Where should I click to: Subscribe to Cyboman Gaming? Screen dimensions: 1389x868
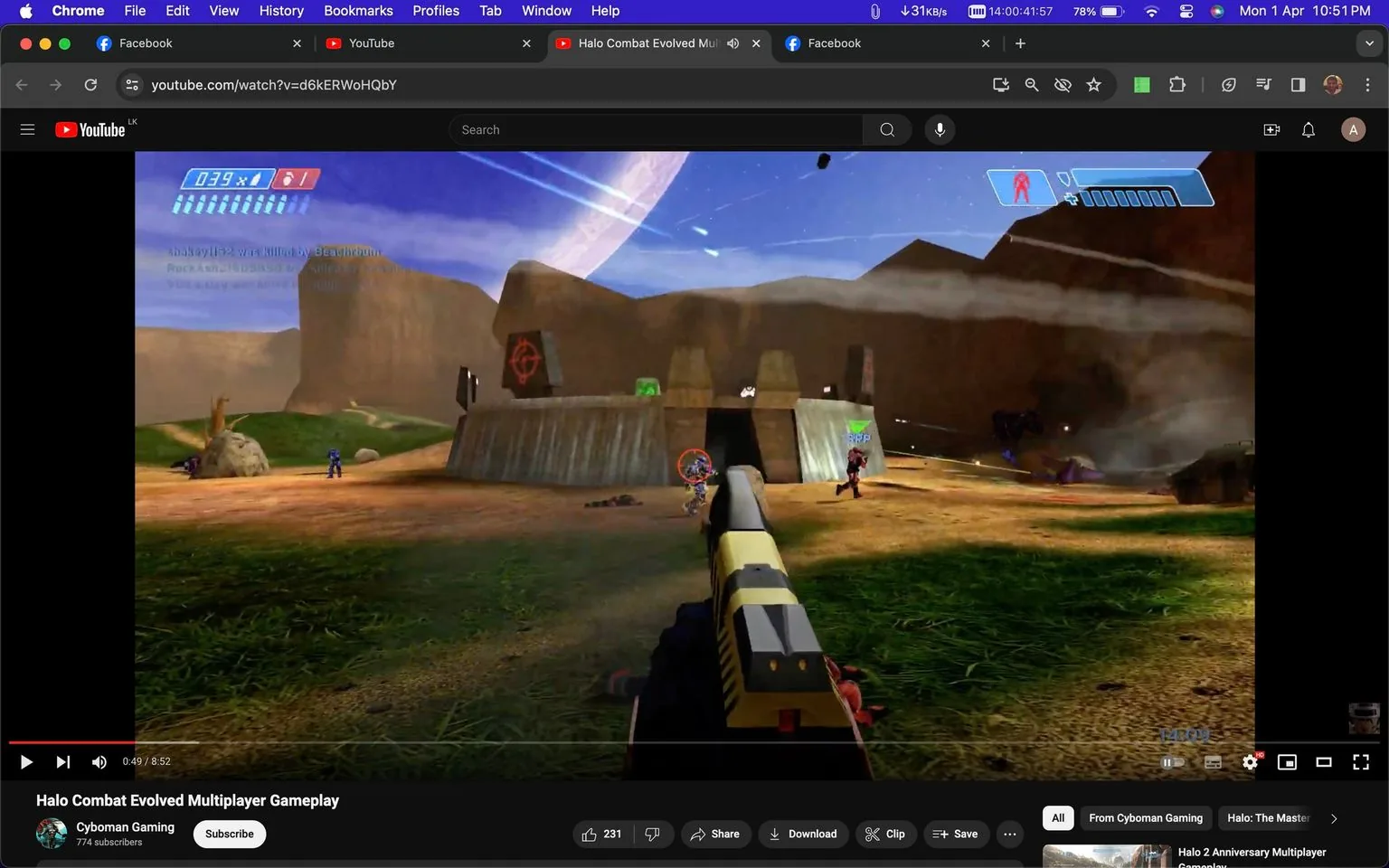229,834
